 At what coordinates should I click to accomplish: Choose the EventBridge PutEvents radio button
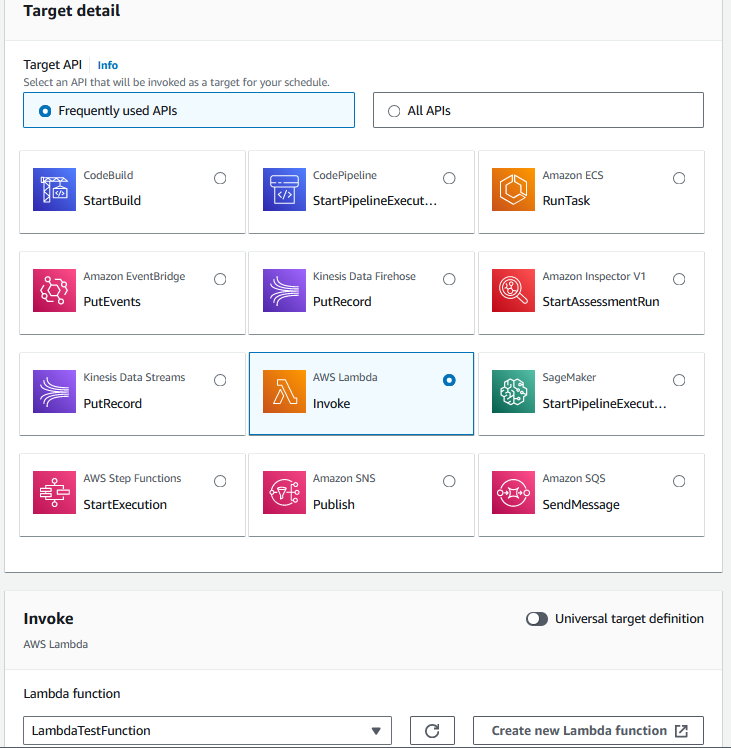(x=220, y=279)
